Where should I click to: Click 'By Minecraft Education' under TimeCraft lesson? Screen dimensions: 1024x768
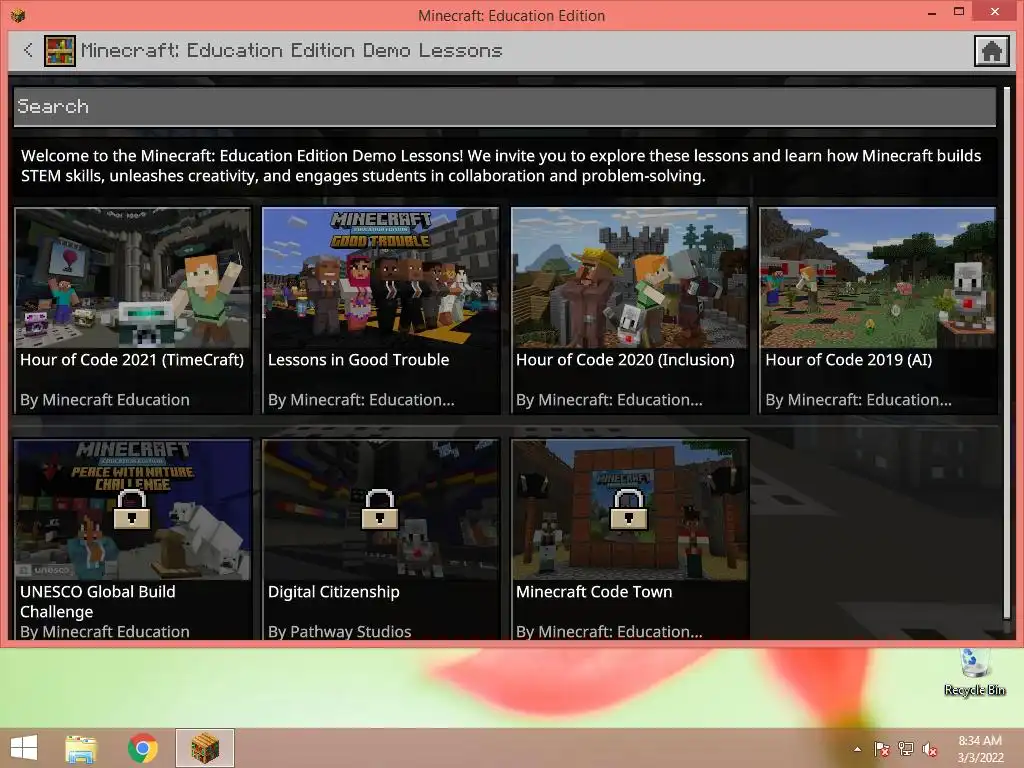pyautogui.click(x=104, y=400)
